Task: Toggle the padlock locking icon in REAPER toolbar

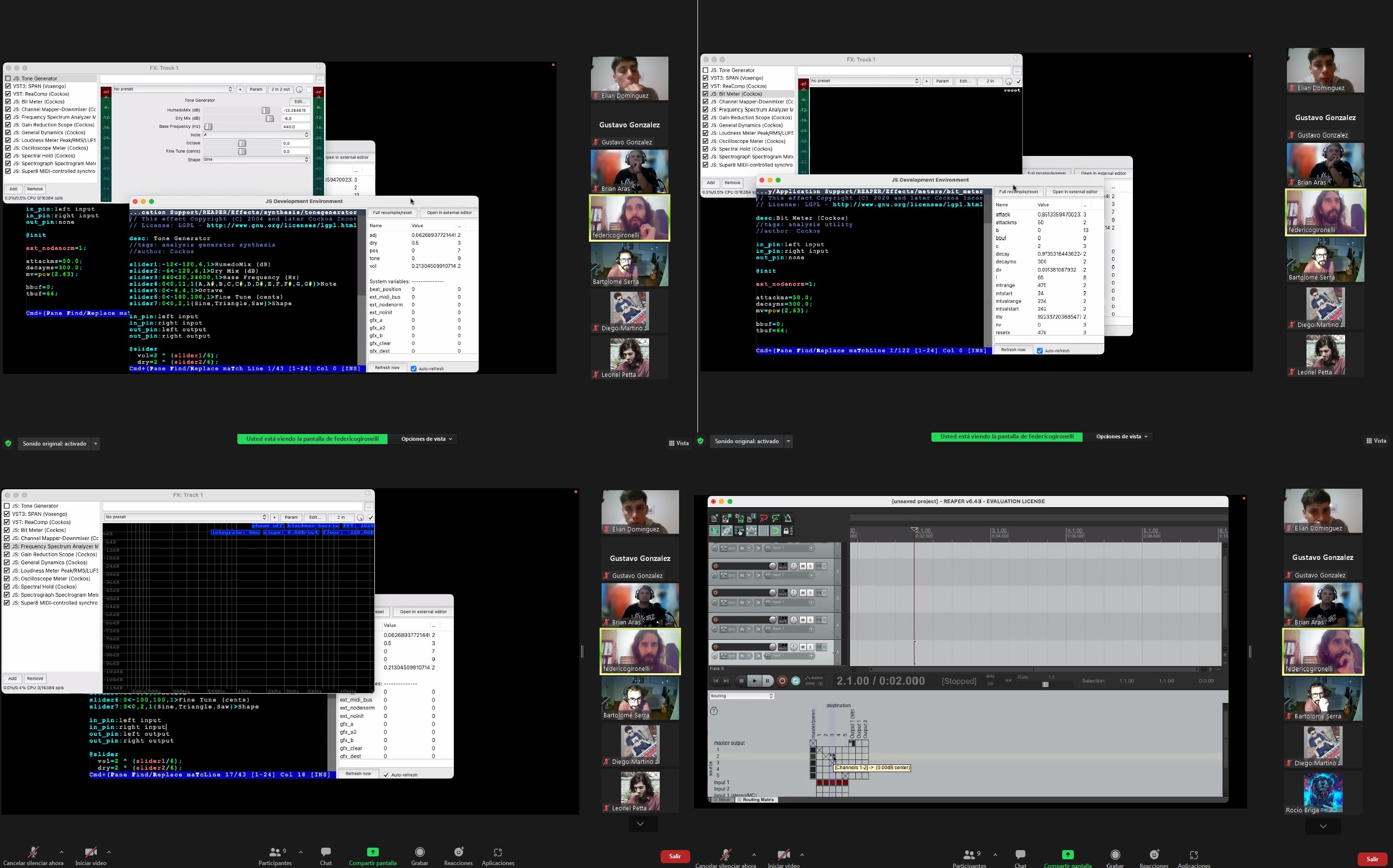Action: coord(786,531)
